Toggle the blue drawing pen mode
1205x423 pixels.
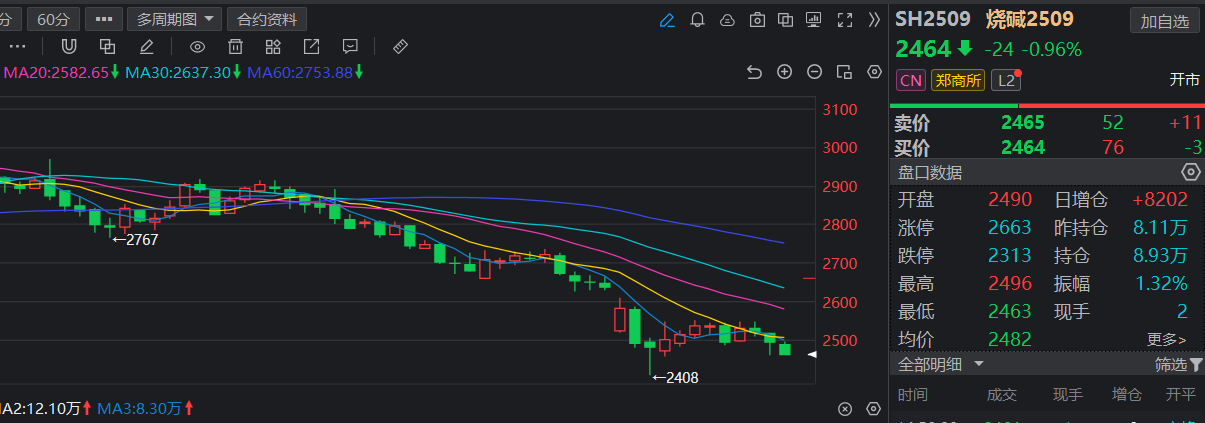(x=668, y=19)
